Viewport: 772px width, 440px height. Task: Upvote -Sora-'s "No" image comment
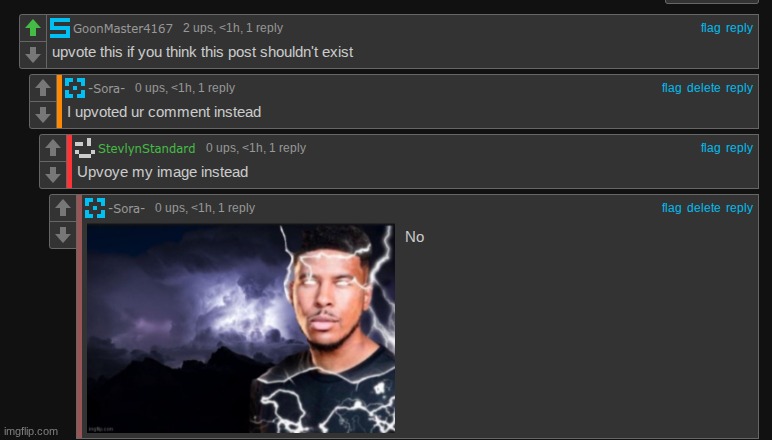tap(63, 208)
